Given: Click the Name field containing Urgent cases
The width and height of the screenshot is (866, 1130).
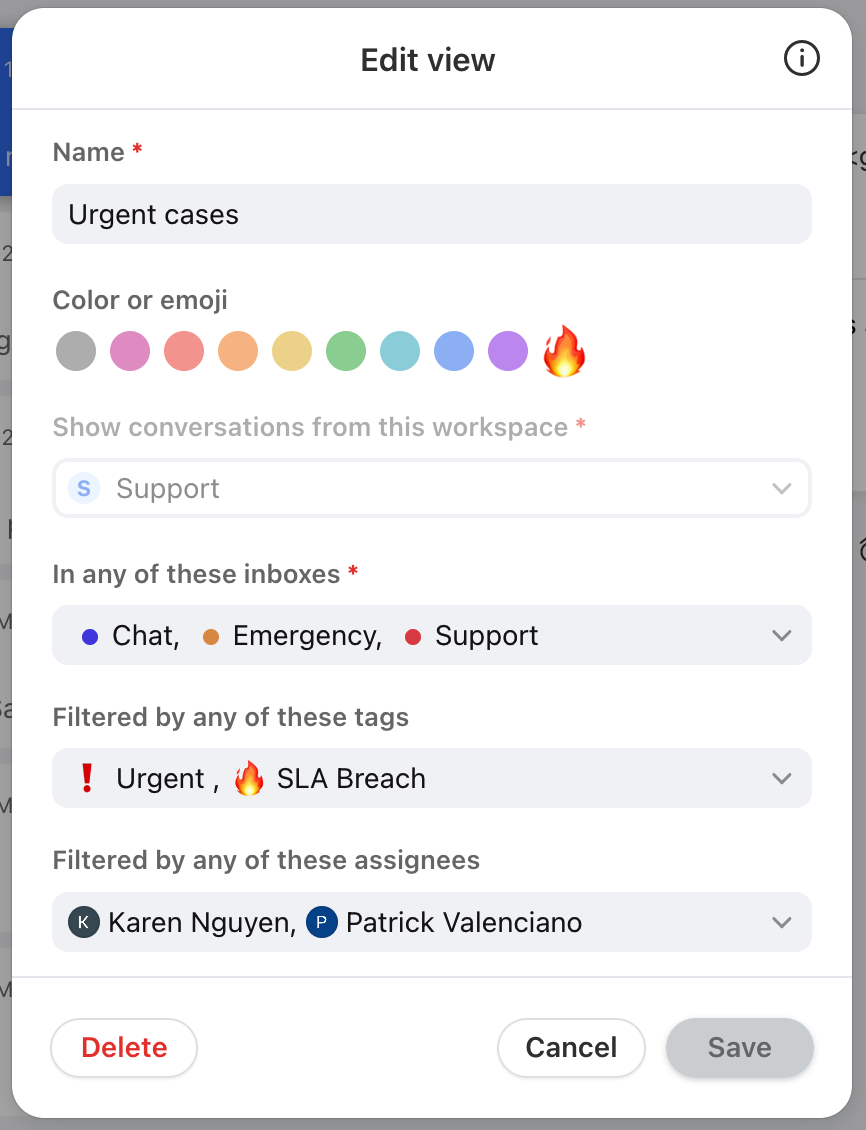Looking at the screenshot, I should point(432,214).
